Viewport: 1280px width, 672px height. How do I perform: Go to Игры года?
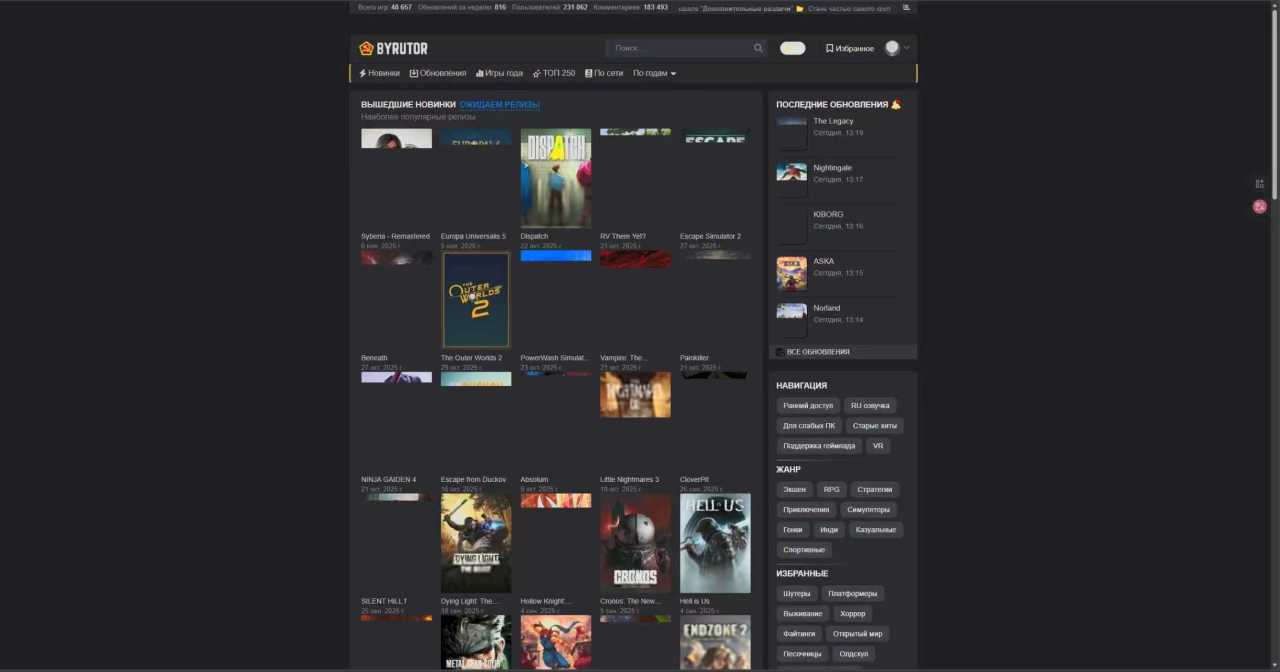coord(499,73)
